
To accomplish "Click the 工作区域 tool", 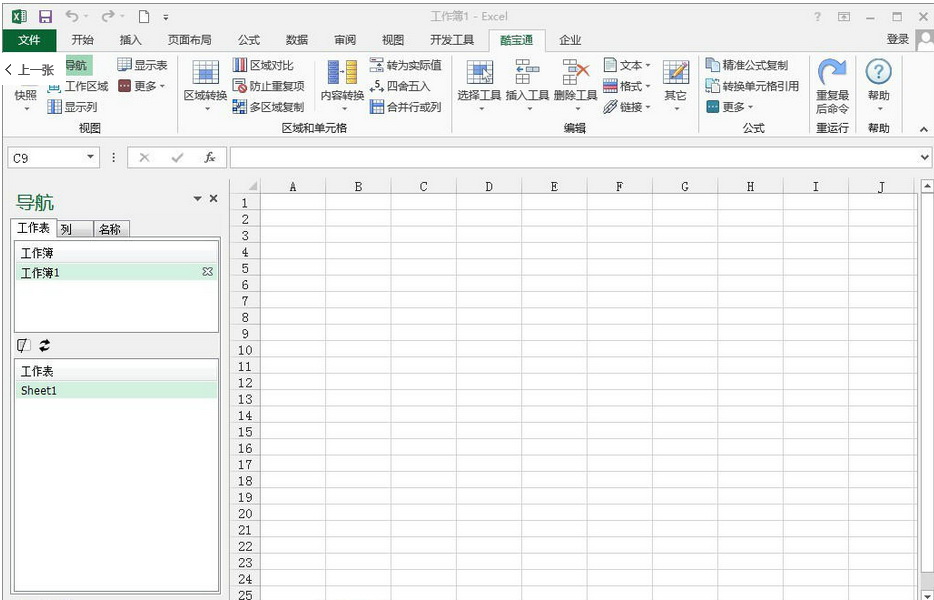I will pyautogui.click(x=78, y=86).
